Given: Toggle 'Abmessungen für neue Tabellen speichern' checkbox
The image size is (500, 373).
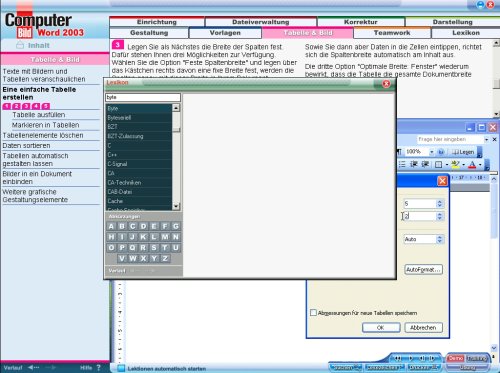Looking at the screenshot, I should (x=313, y=313).
